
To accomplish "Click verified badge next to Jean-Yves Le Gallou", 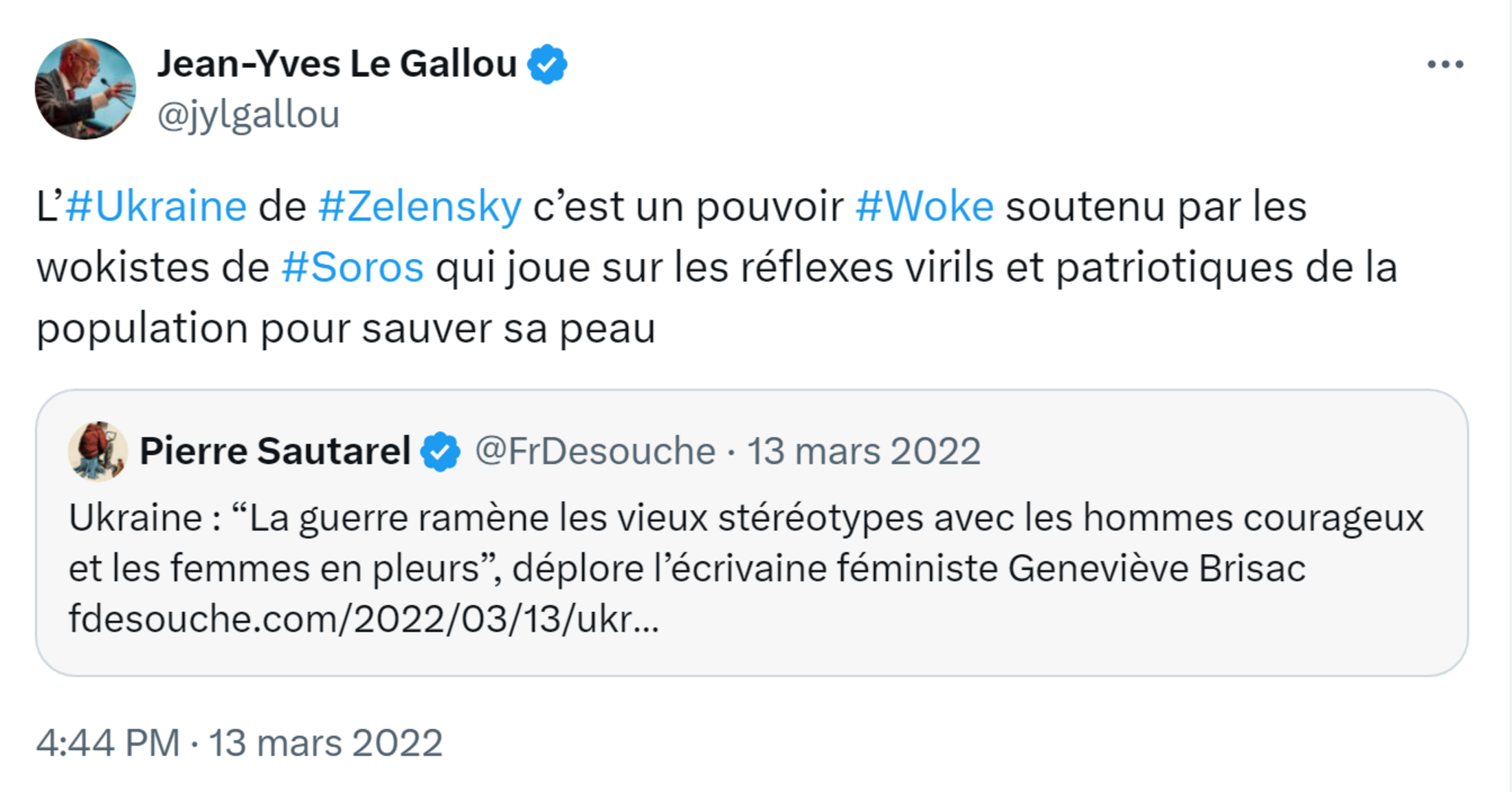I will (x=547, y=65).
